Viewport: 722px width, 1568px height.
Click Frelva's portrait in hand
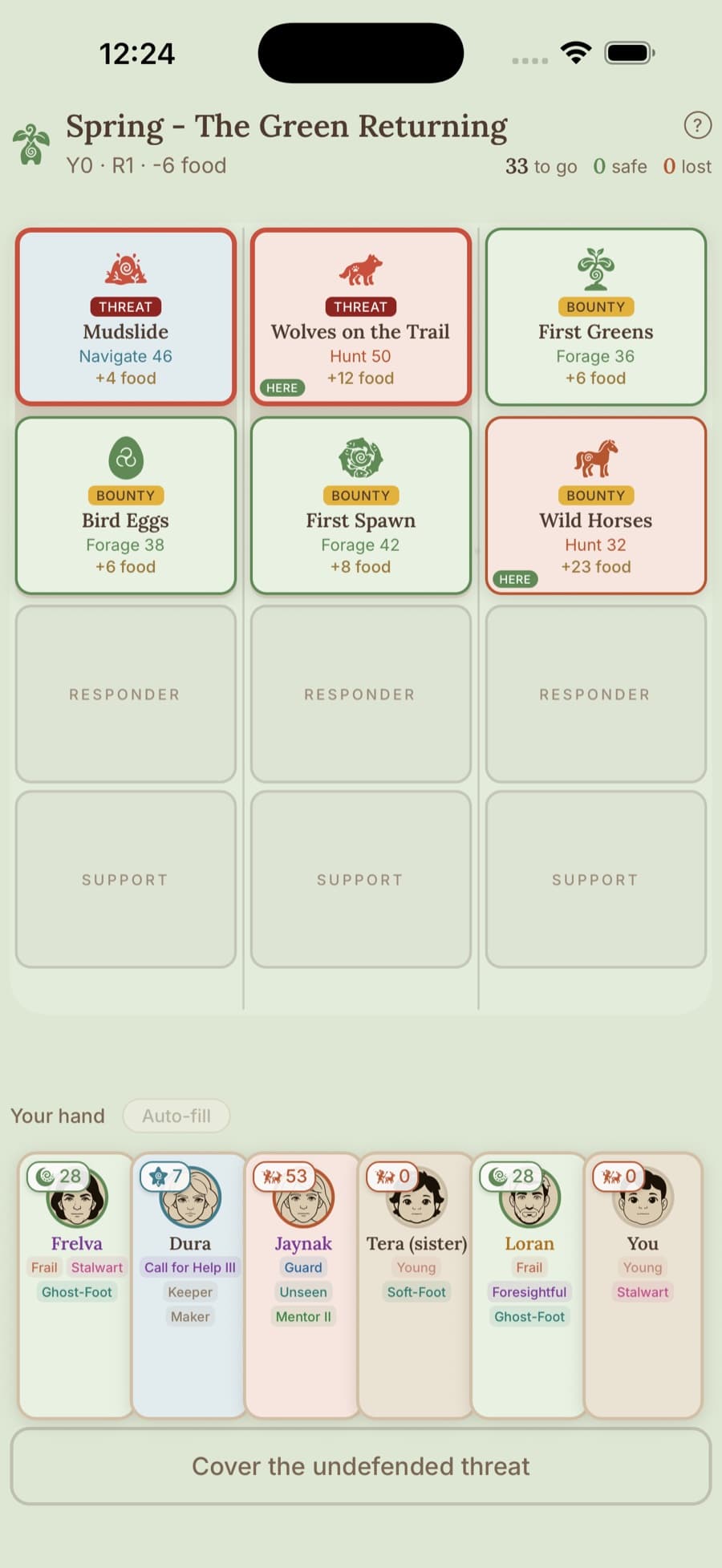[77, 1197]
